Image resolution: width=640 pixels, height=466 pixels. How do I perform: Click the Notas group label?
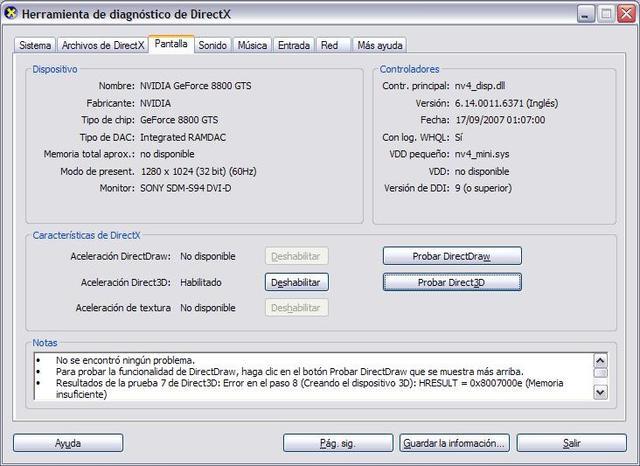point(45,343)
